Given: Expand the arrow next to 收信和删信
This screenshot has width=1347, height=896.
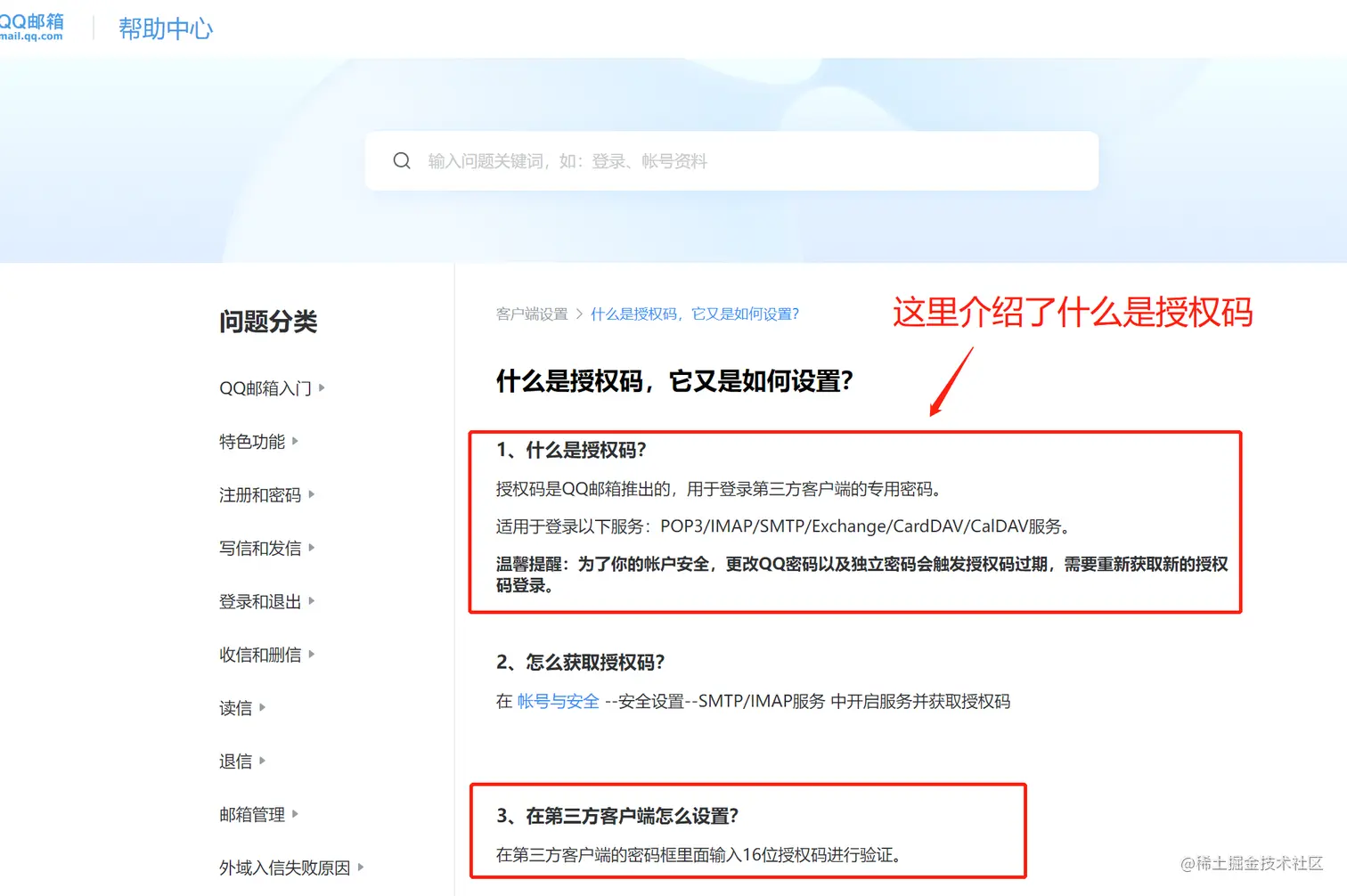Looking at the screenshot, I should [311, 654].
